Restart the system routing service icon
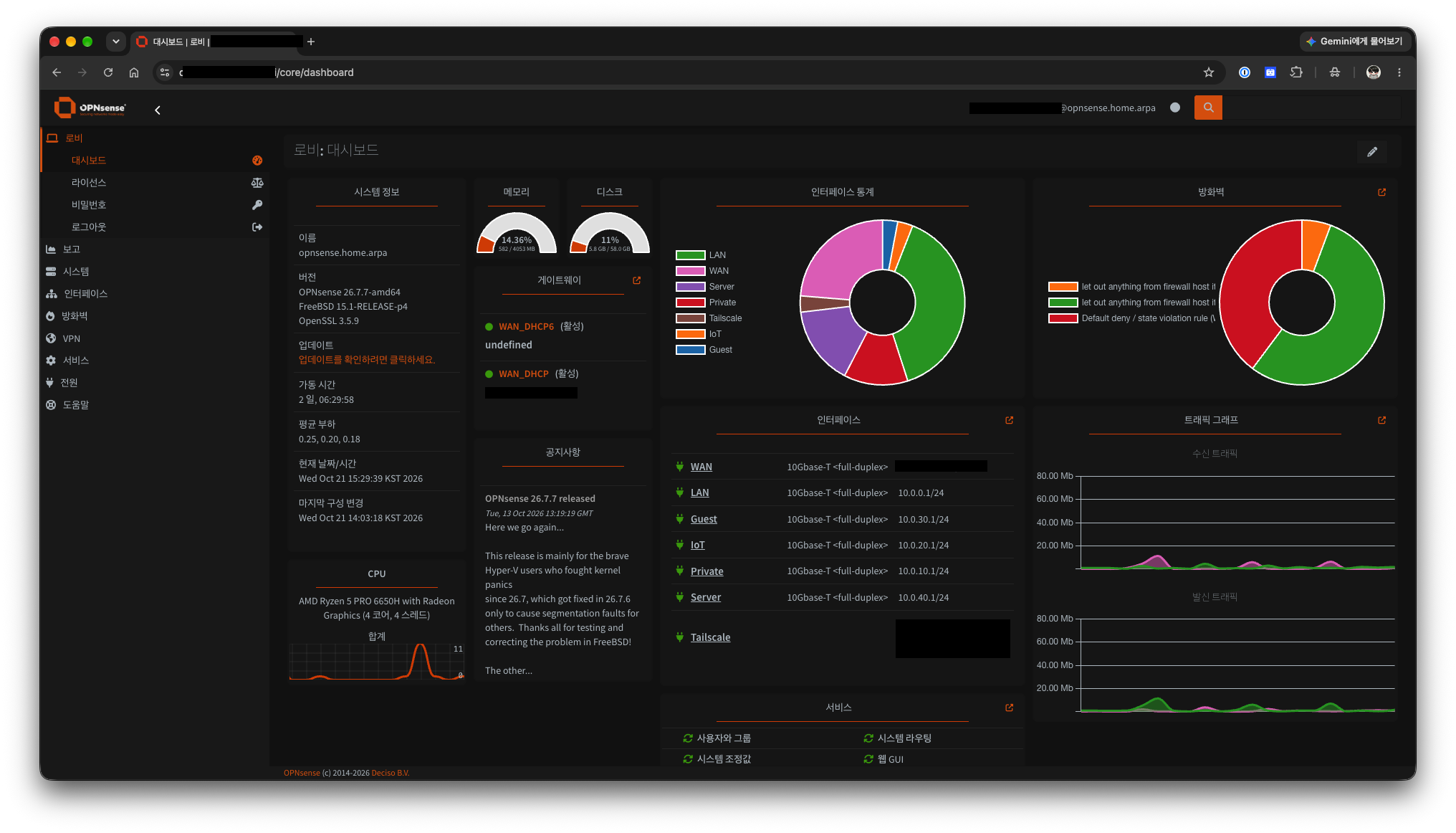This screenshot has height=833, width=1456. click(868, 738)
